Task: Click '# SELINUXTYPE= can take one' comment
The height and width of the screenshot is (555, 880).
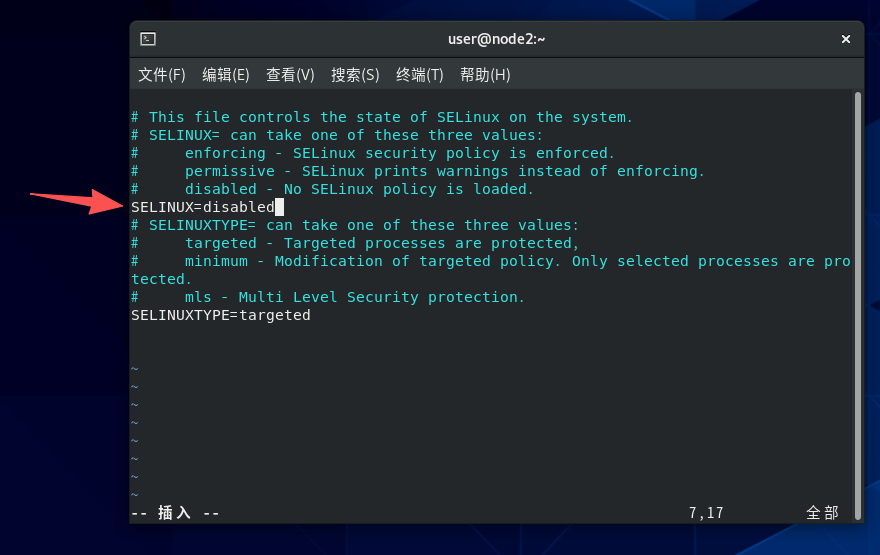Action: coord(355,225)
